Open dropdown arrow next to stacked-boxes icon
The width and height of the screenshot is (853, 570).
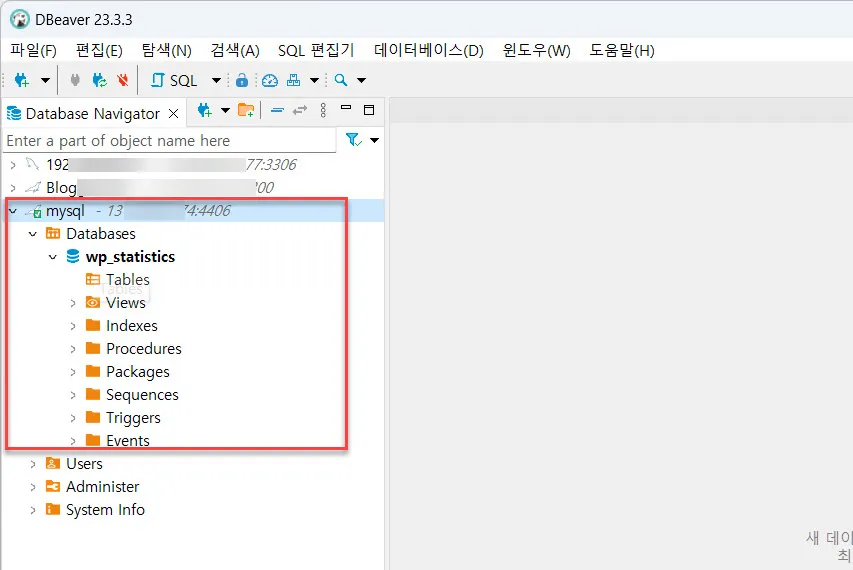pos(314,80)
